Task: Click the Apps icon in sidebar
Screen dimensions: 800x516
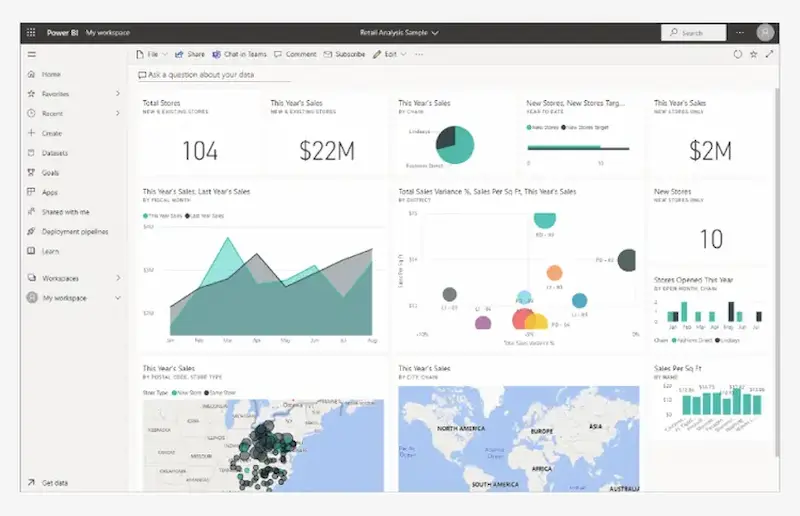Action: [31, 192]
